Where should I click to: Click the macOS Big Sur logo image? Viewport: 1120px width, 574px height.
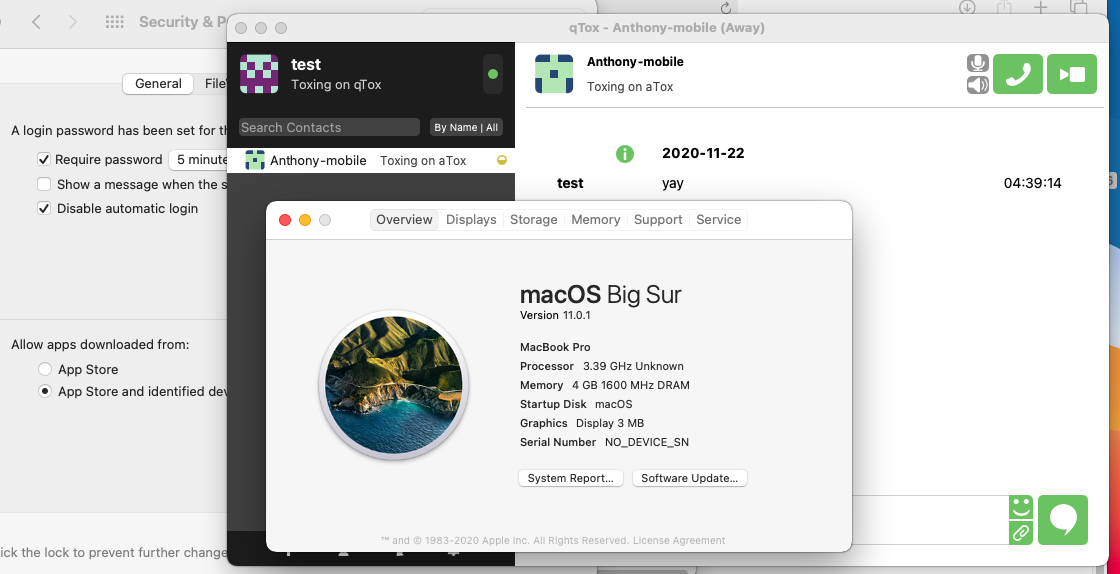click(x=394, y=385)
